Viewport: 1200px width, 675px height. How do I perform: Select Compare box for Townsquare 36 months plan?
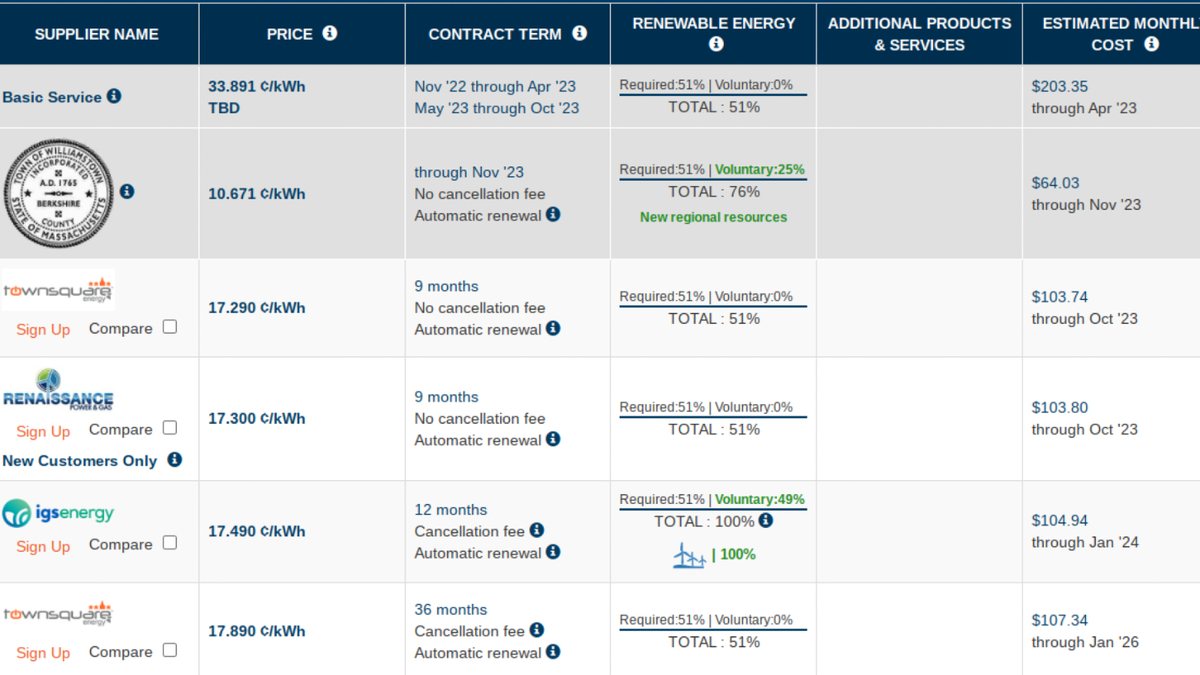coord(170,650)
